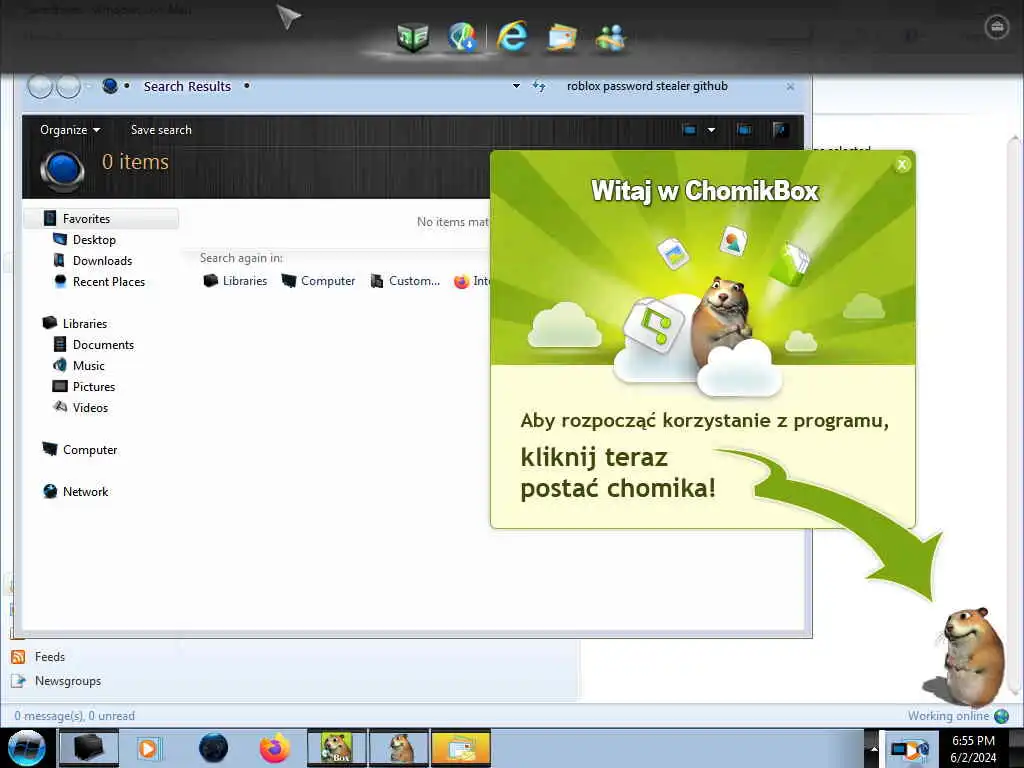Viewport: 1024px width, 768px height.
Task: Go back in the Explorer window
Action: pyautogui.click(x=40, y=86)
